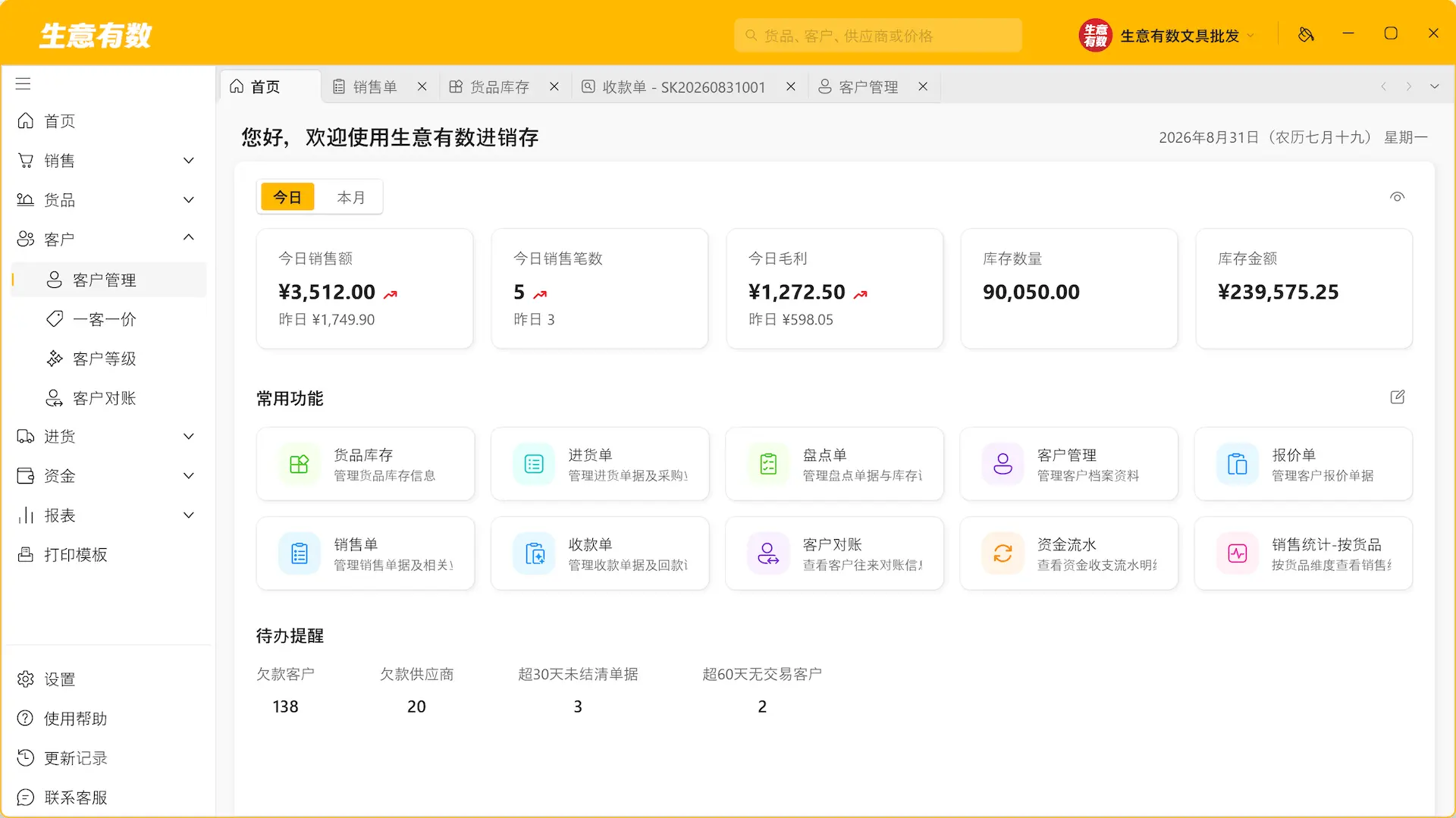The width and height of the screenshot is (1456, 818).
Task: Switch statistics to 本月
Action: [351, 197]
